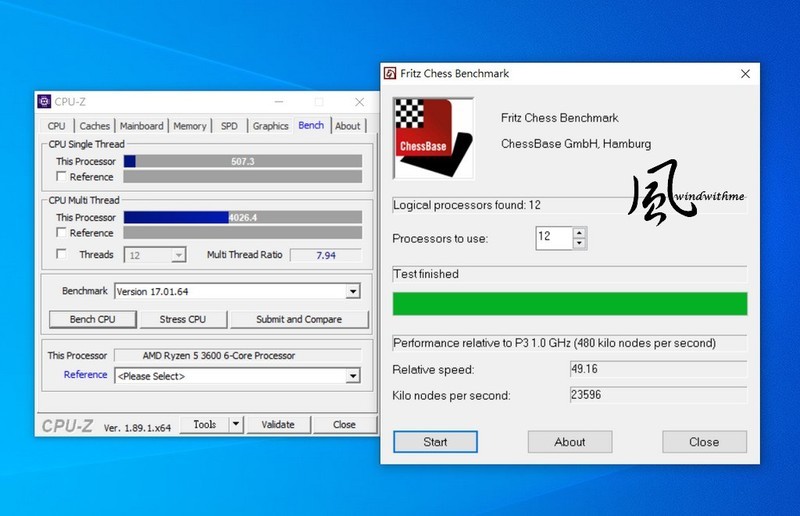The image size is (800, 516).
Task: Open the Tools dropdown arrow
Action: coord(235,424)
